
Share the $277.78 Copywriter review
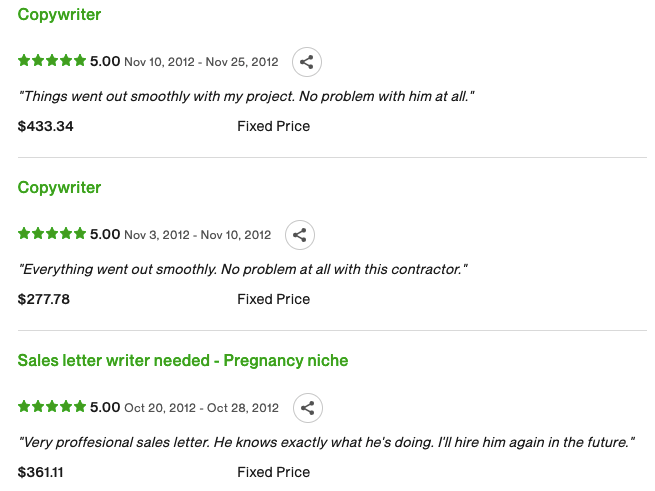coord(300,235)
